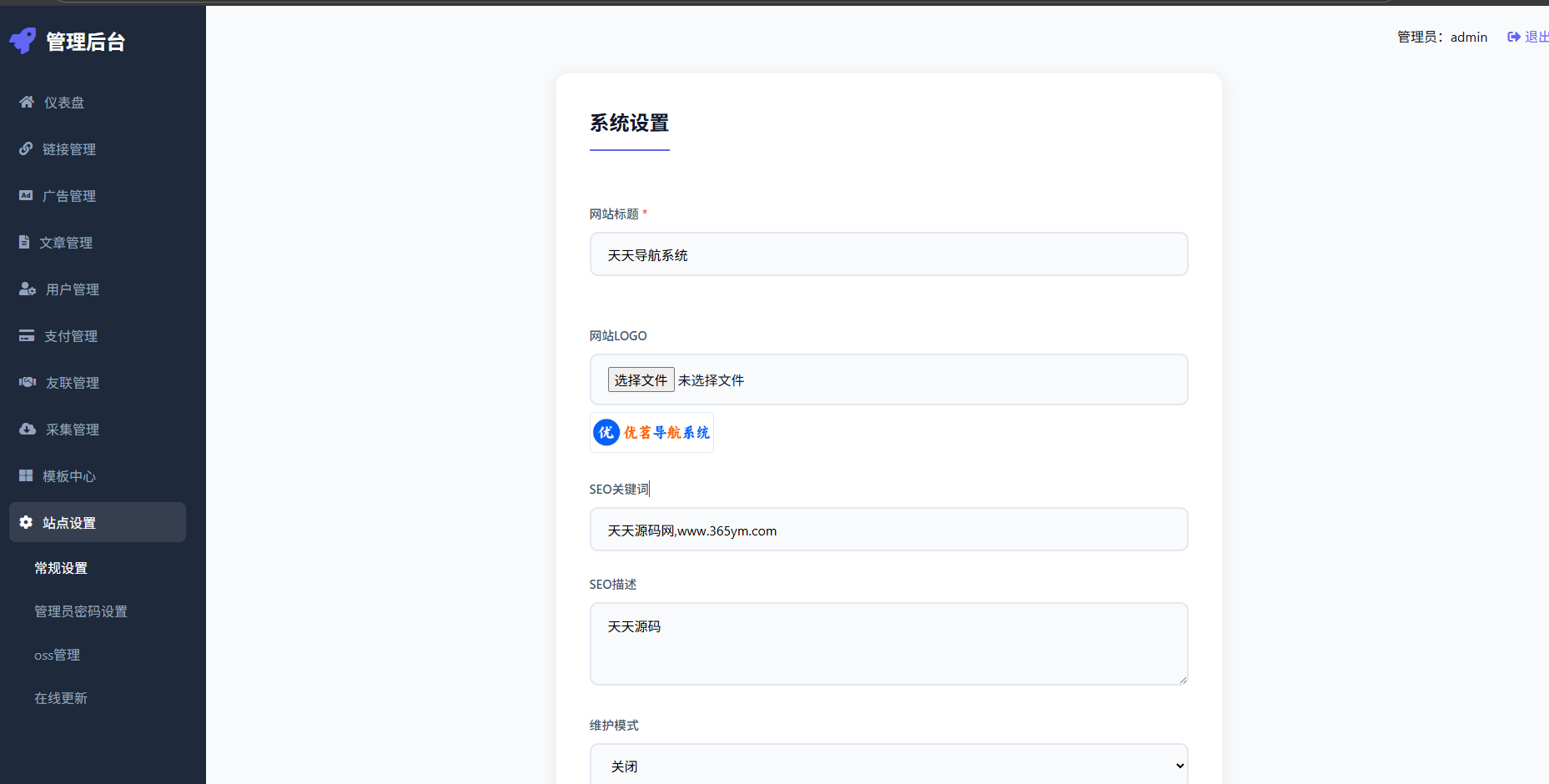Click the rocket logo icon beside 管理后台
The height and width of the screenshot is (784, 1549).
click(23, 40)
